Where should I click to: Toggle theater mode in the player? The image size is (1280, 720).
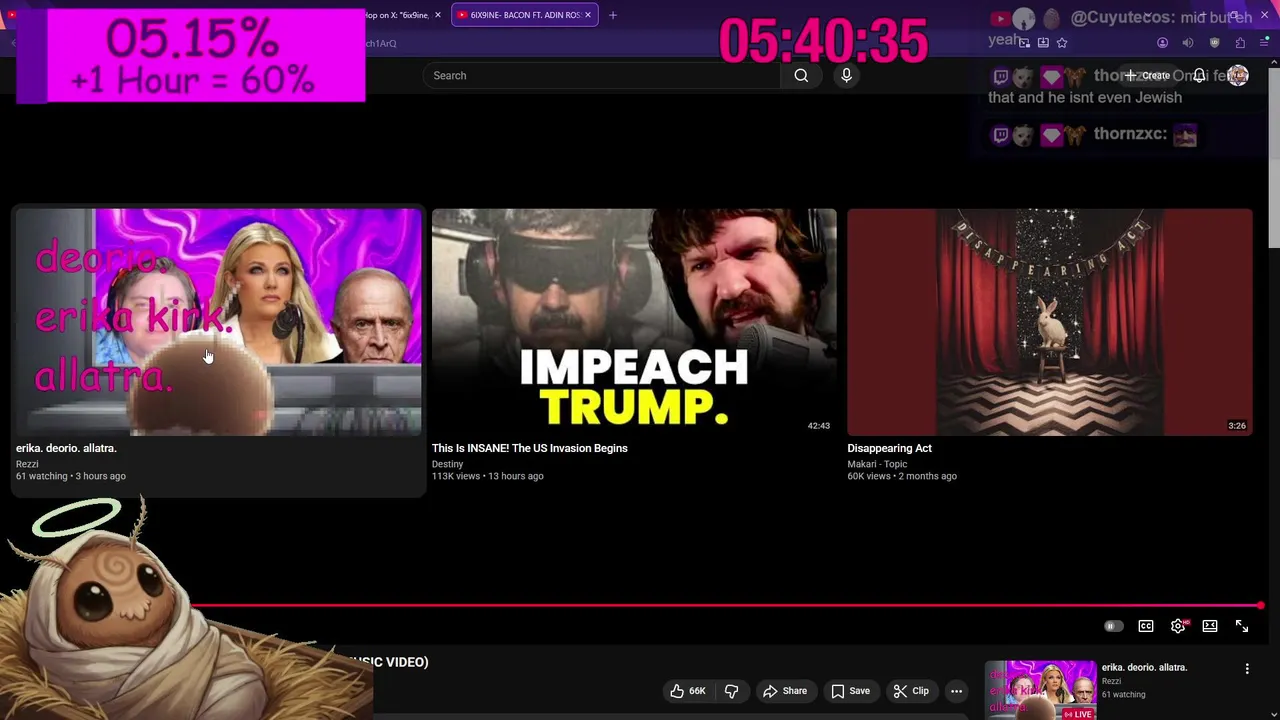click(1210, 626)
